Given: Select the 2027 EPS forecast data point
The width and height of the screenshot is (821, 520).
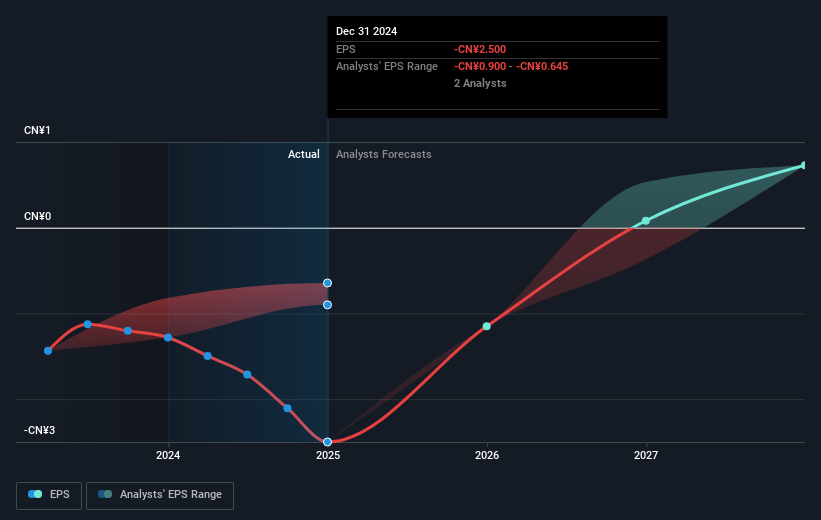Looking at the screenshot, I should pos(646,221).
